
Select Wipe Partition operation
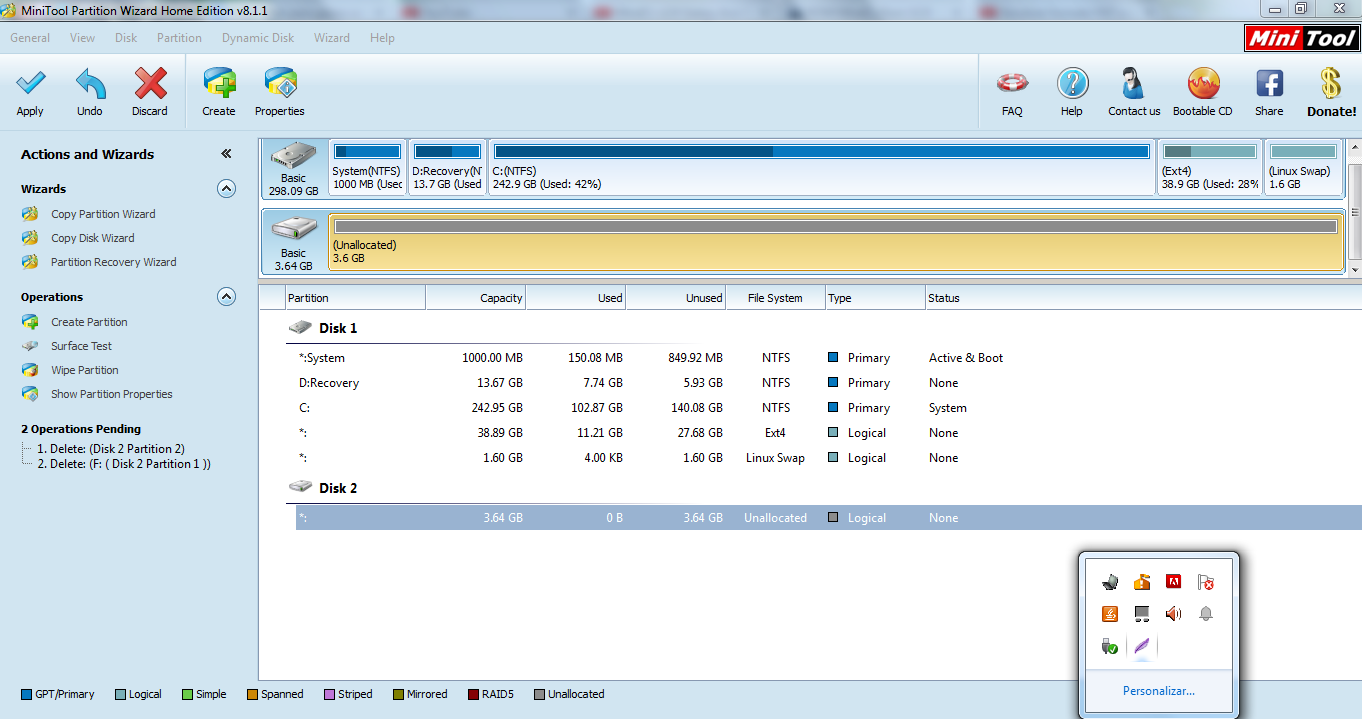(85, 370)
